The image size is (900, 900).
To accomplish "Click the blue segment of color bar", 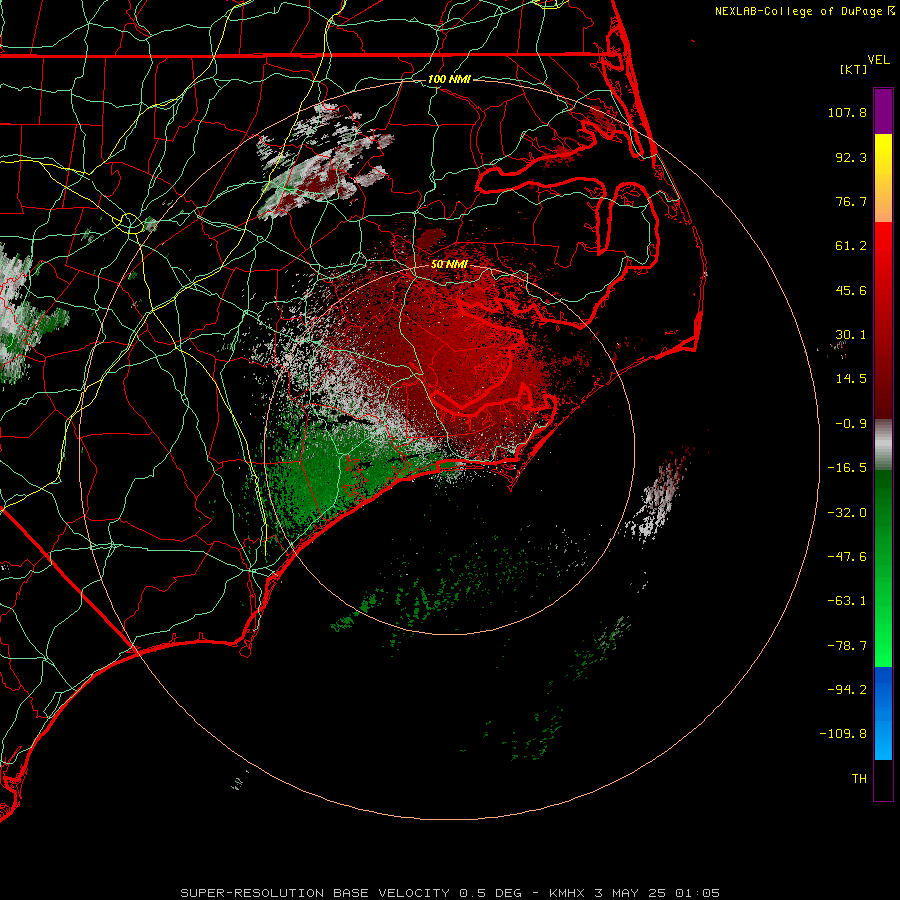I will pos(883,713).
